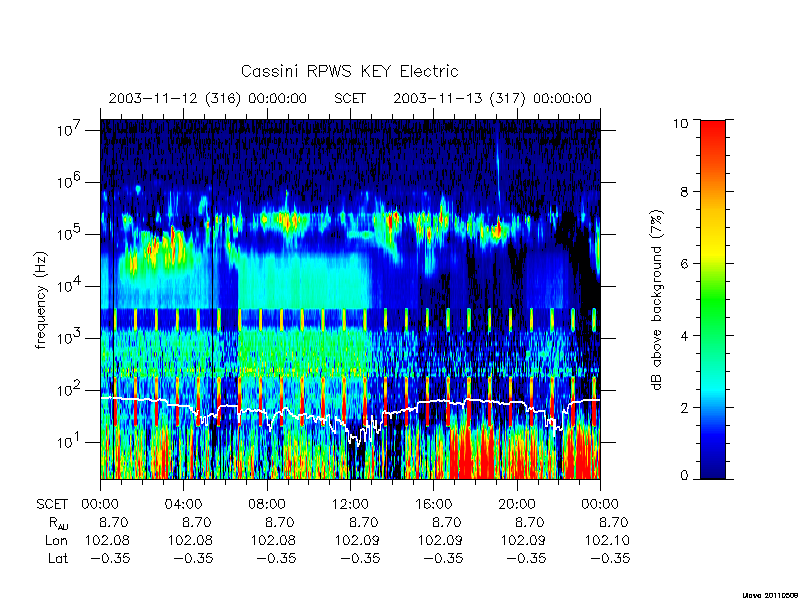
Task: Click the '2' value on the color scale
Action: click(x=684, y=408)
